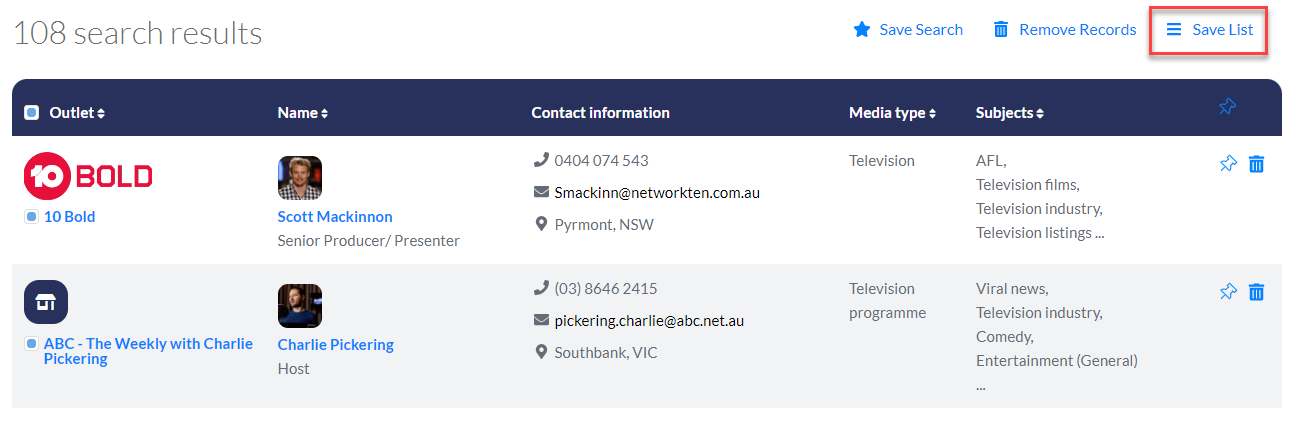This screenshot has width=1295, height=421.
Task: Delete the Scott Mackinnon record
Action: point(1257,164)
